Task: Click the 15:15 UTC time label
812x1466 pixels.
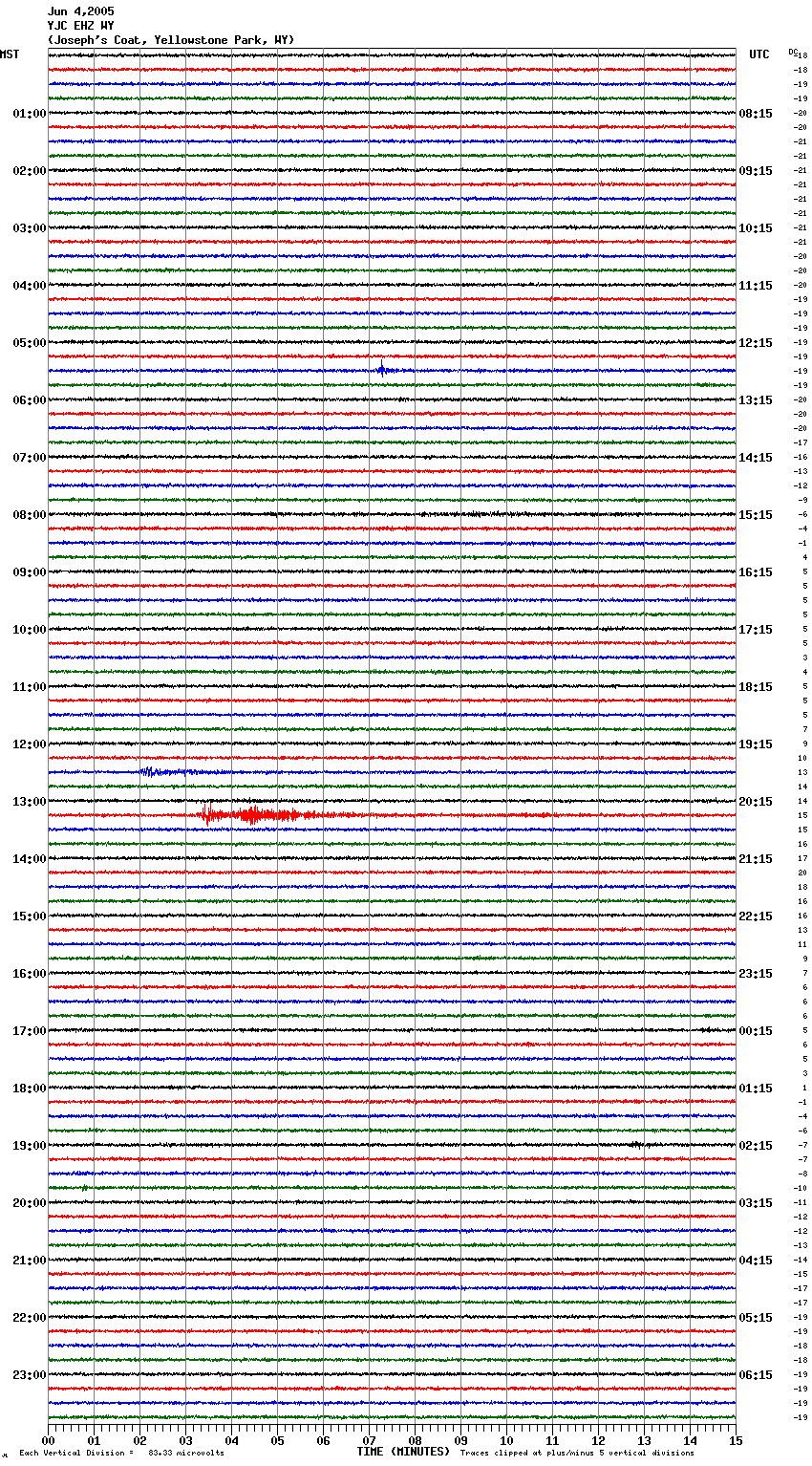Action: coord(756,515)
